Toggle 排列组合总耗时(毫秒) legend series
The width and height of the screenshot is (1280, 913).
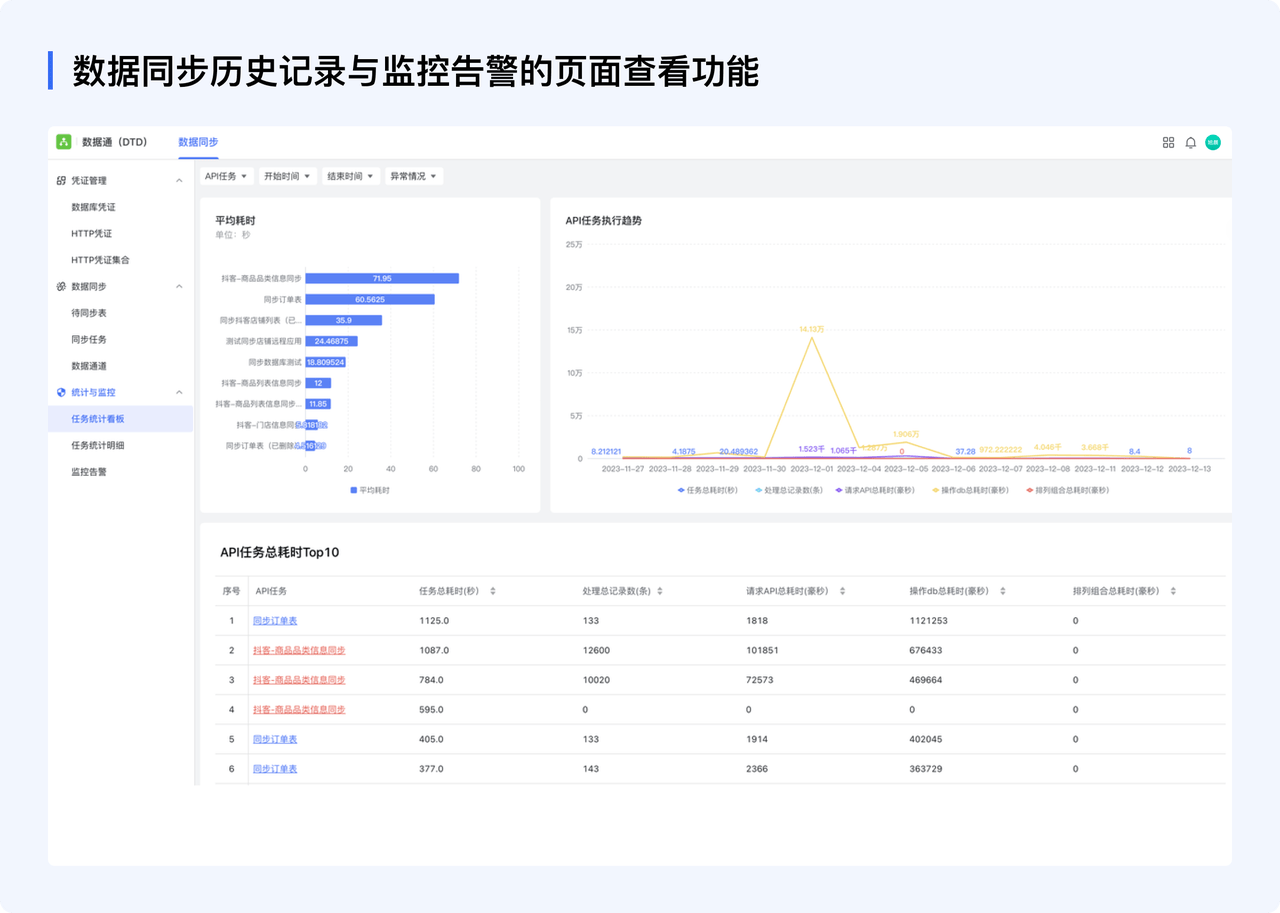click(x=1067, y=490)
